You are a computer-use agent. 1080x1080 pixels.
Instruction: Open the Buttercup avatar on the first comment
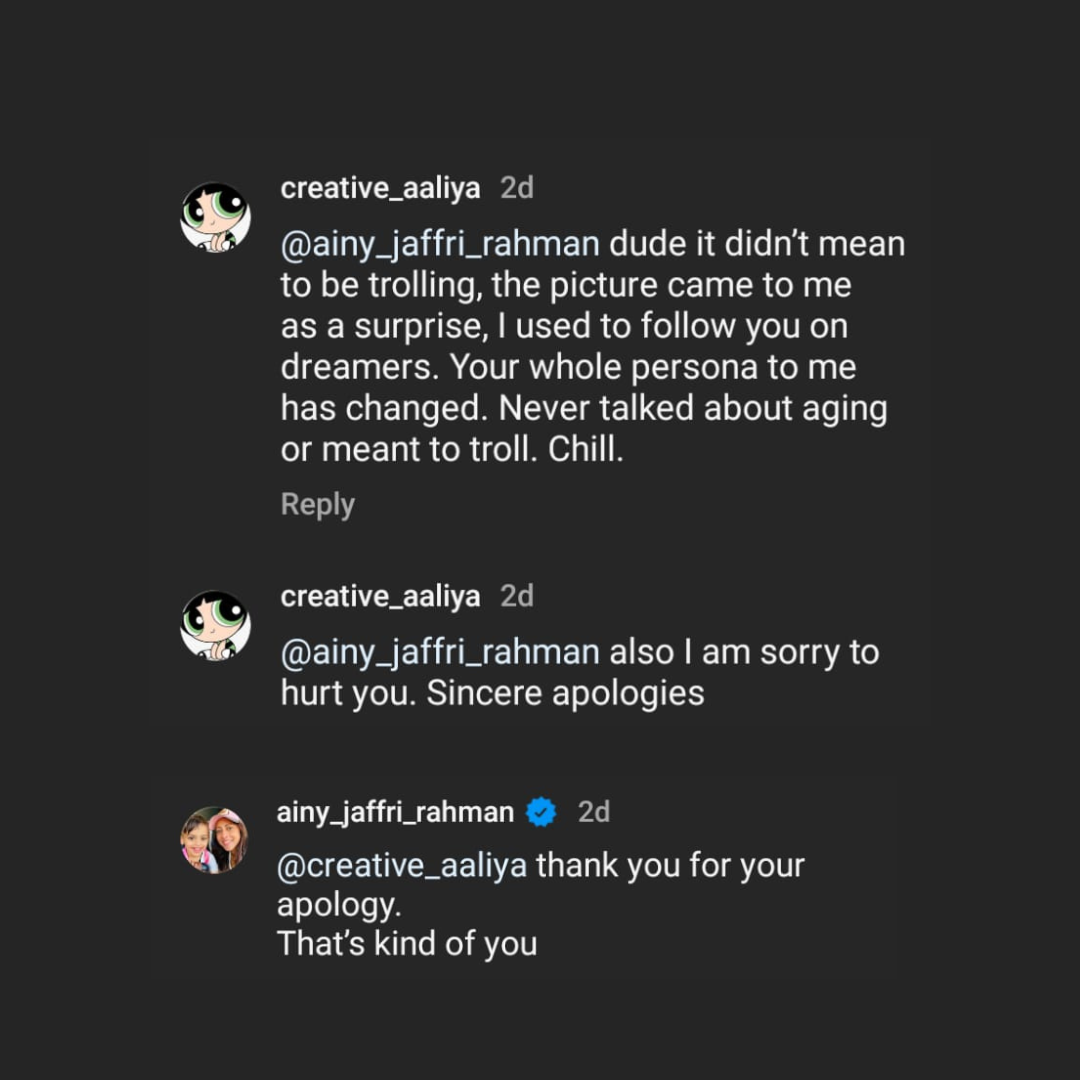pos(215,217)
